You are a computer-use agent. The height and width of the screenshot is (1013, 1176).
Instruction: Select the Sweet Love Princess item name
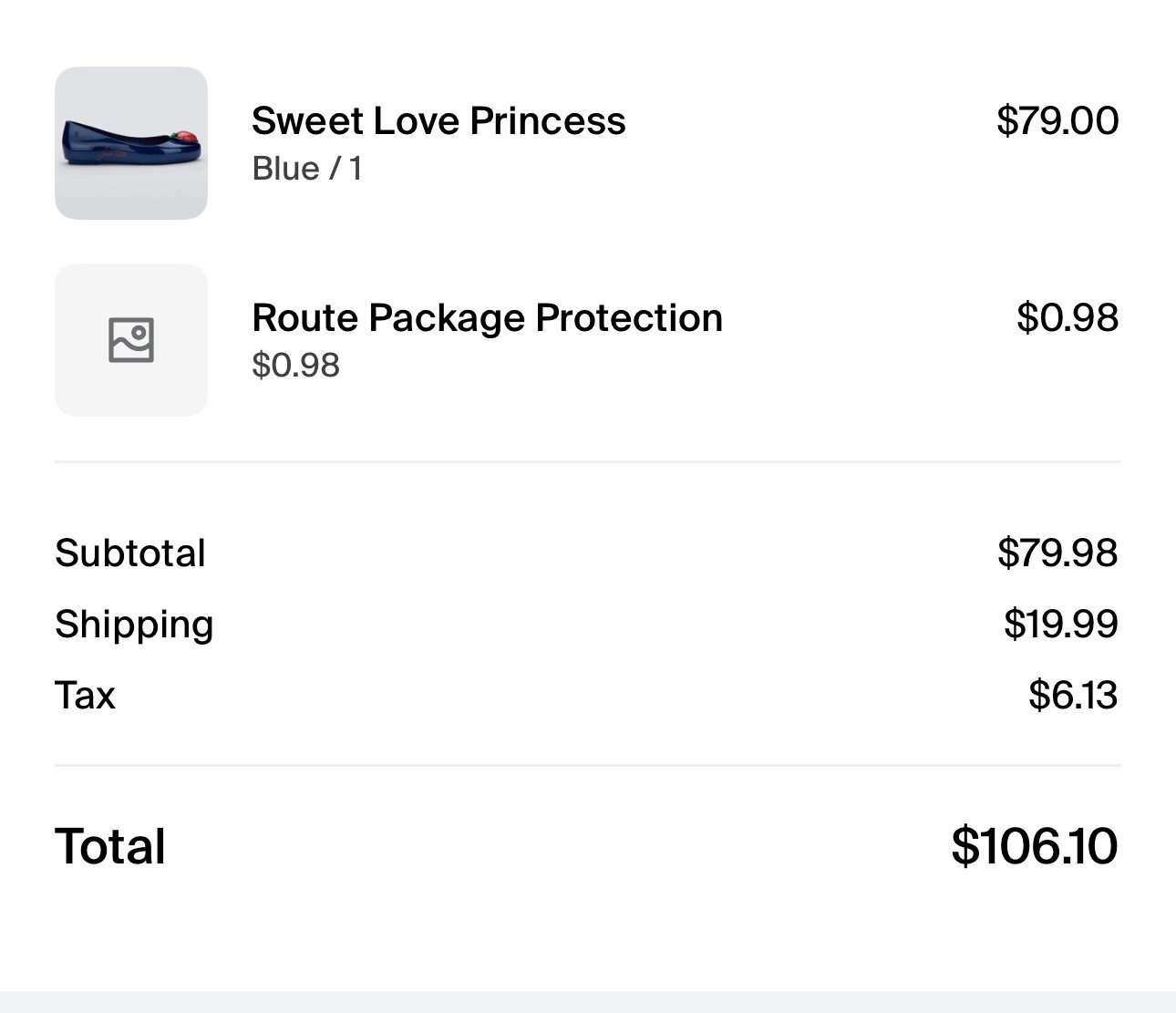pyautogui.click(x=438, y=120)
